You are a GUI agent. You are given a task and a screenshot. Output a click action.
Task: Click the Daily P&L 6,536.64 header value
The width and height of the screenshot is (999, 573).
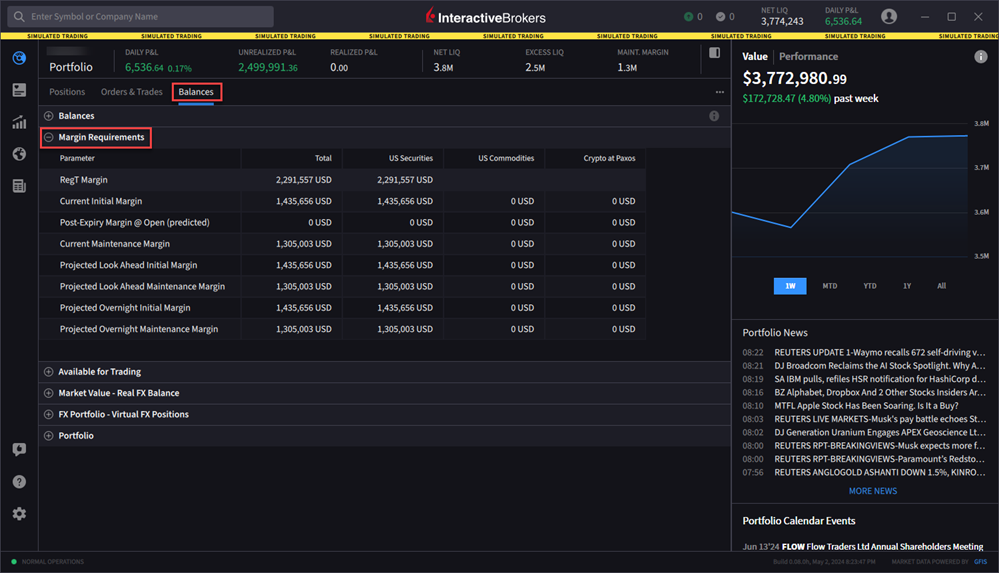[x=844, y=21]
